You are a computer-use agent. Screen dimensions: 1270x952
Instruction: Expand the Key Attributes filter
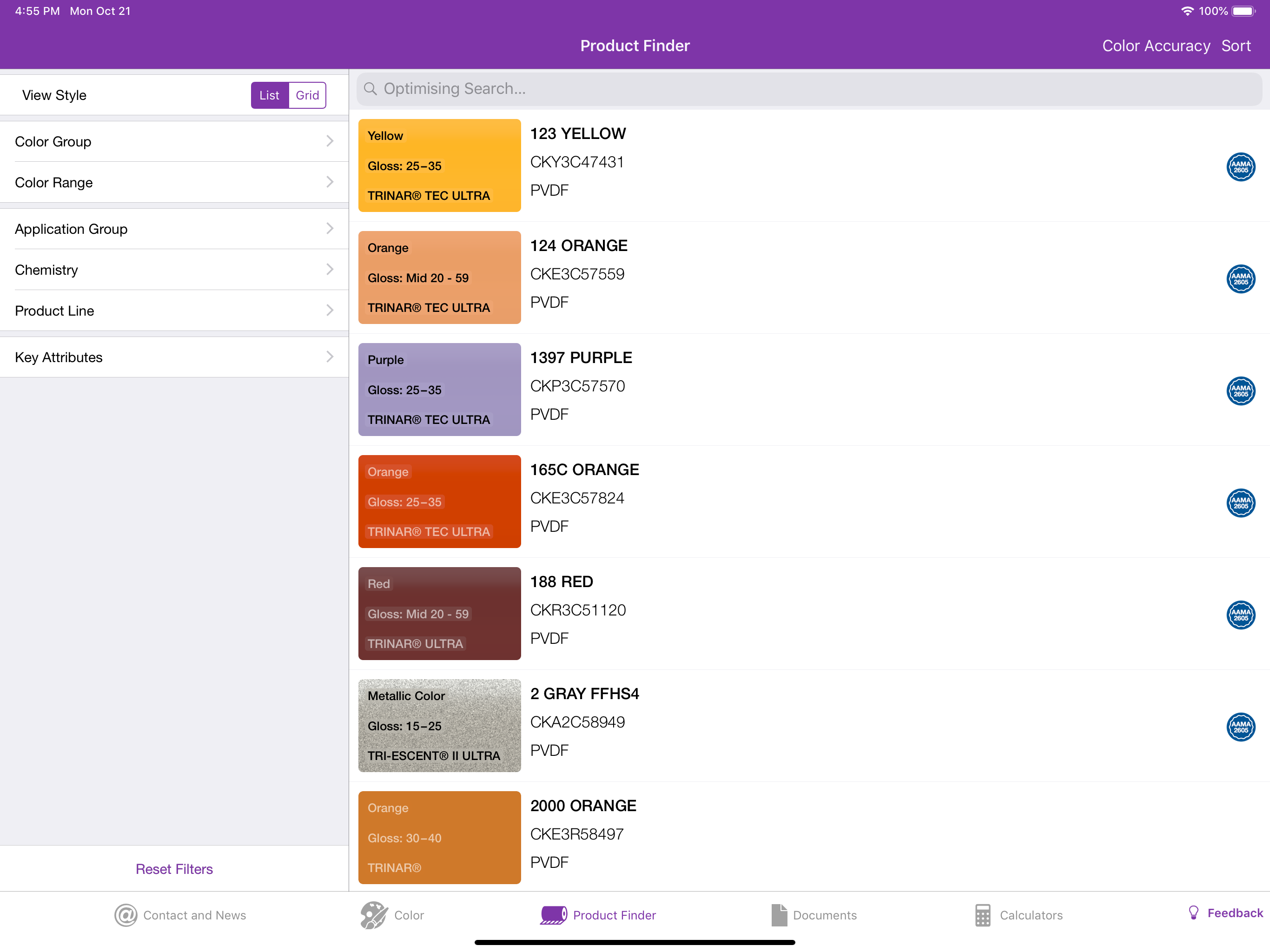click(174, 357)
